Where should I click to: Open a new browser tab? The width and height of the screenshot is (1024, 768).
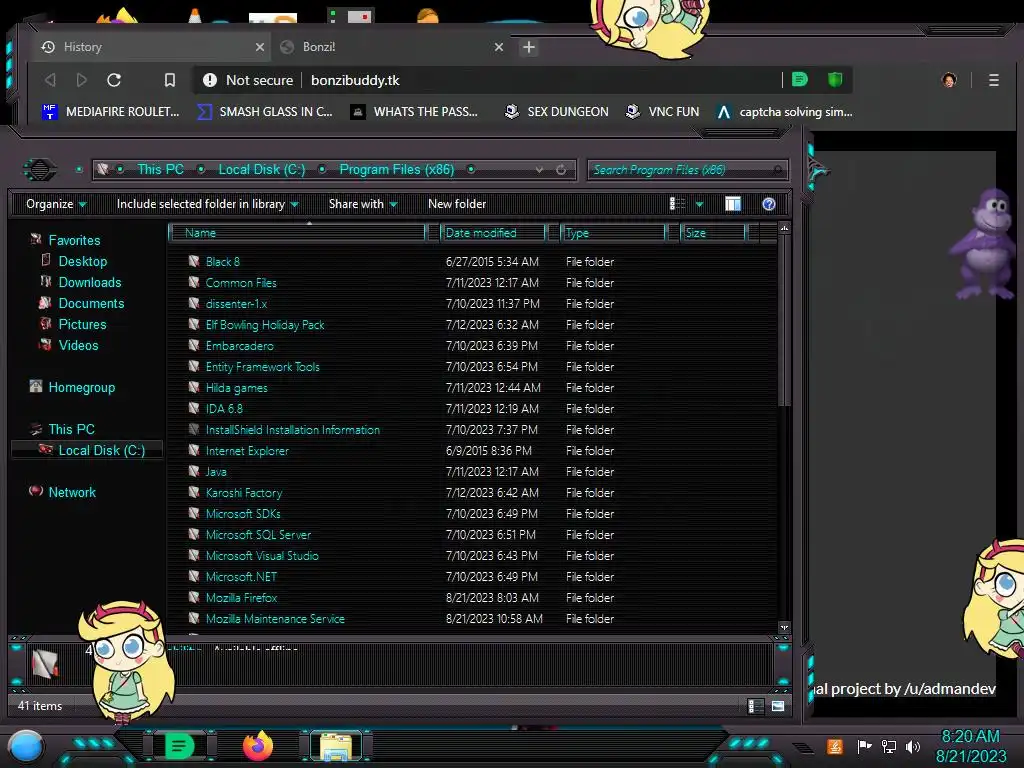pyautogui.click(x=529, y=47)
